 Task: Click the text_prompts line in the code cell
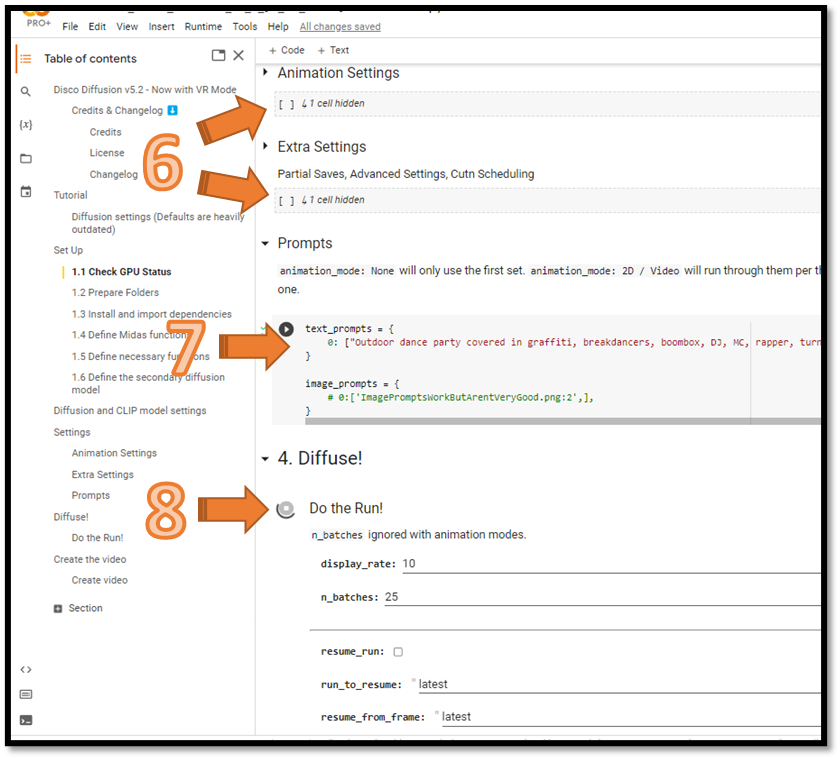[349, 329]
